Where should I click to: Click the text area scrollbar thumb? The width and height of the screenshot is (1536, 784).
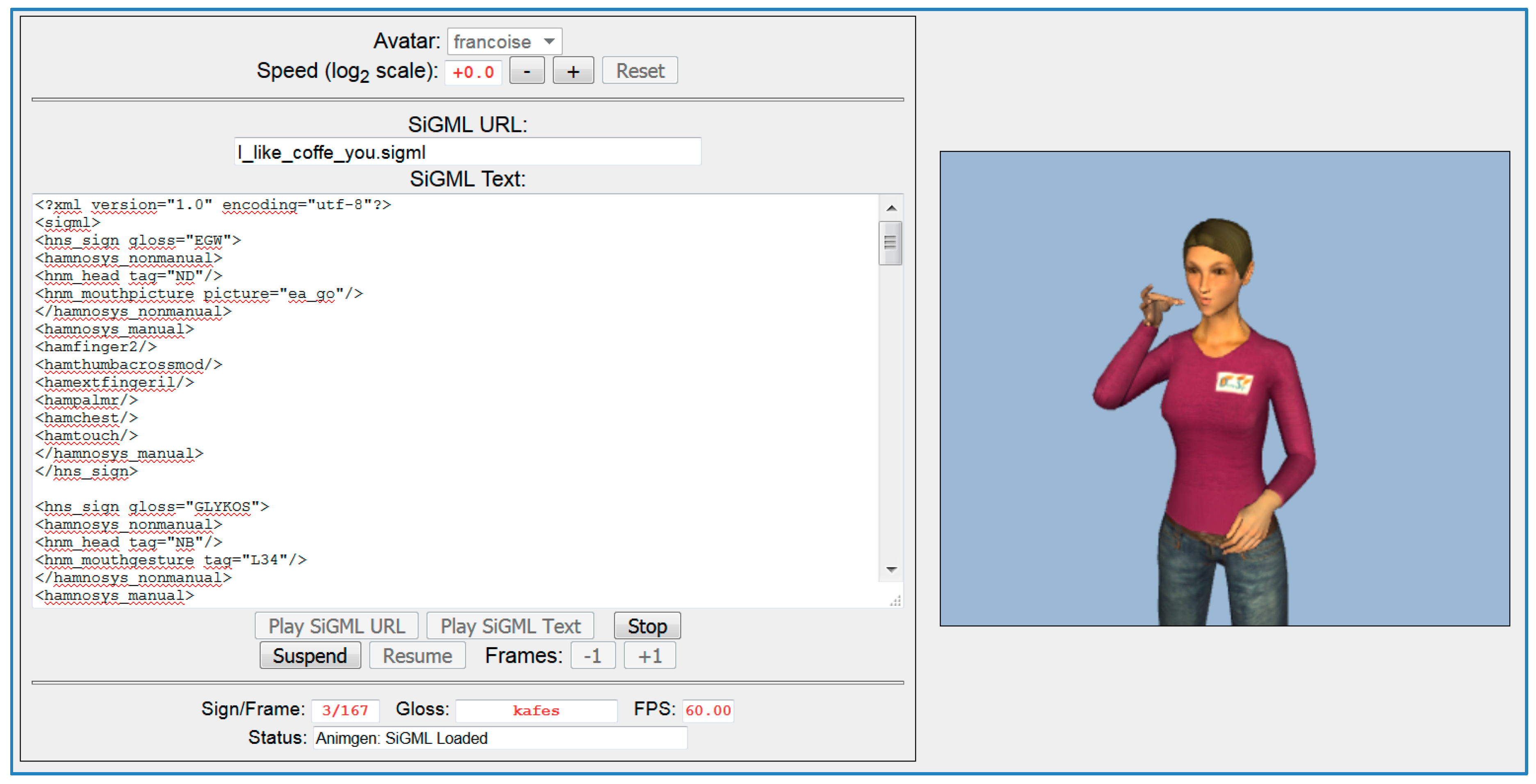[x=890, y=243]
